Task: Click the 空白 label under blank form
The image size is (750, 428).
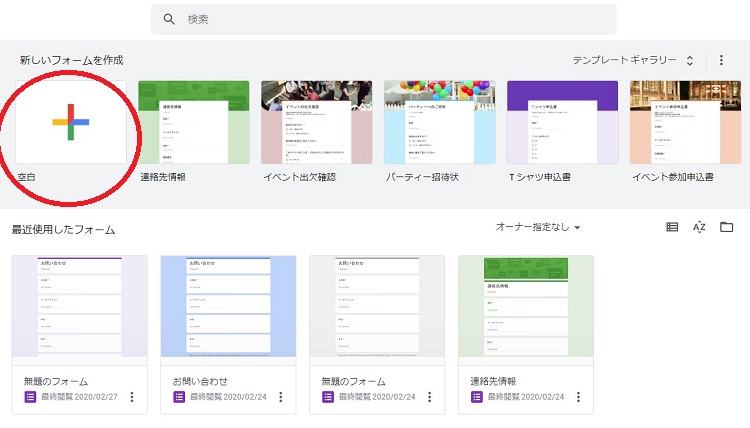Action: pyautogui.click(x=27, y=177)
